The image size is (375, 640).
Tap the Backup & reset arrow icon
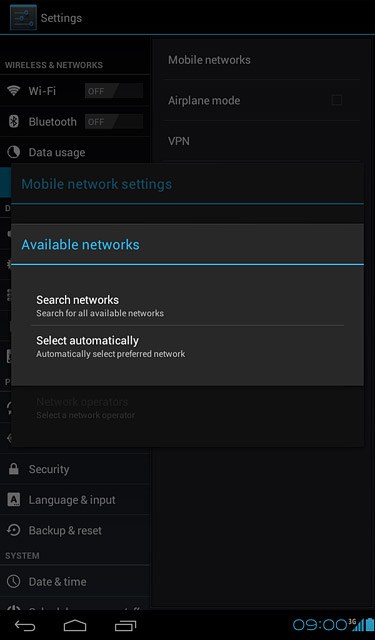pos(14,530)
